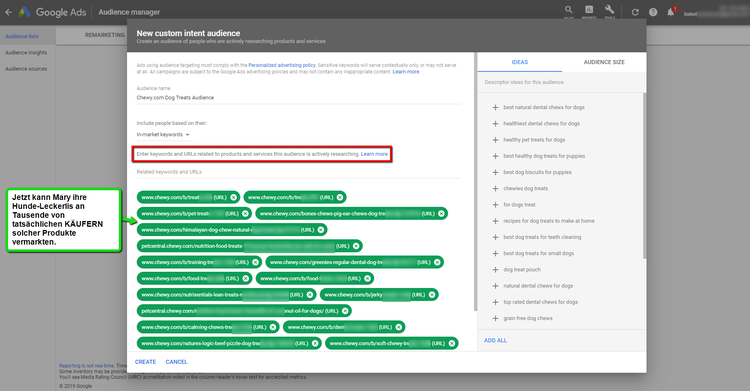
Task: Remove the training-tre URL chip
Action: pos(255,262)
